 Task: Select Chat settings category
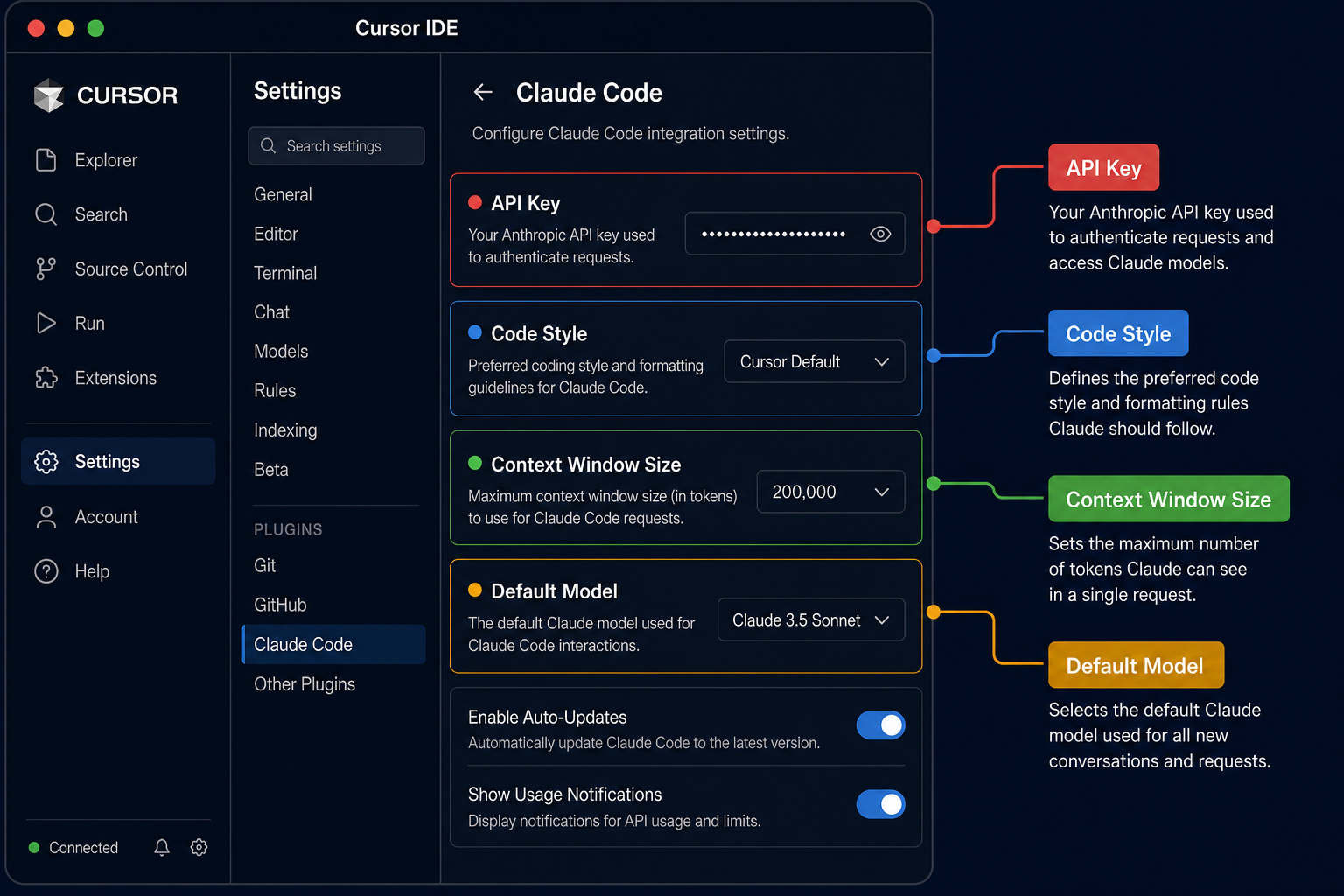pyautogui.click(x=271, y=312)
